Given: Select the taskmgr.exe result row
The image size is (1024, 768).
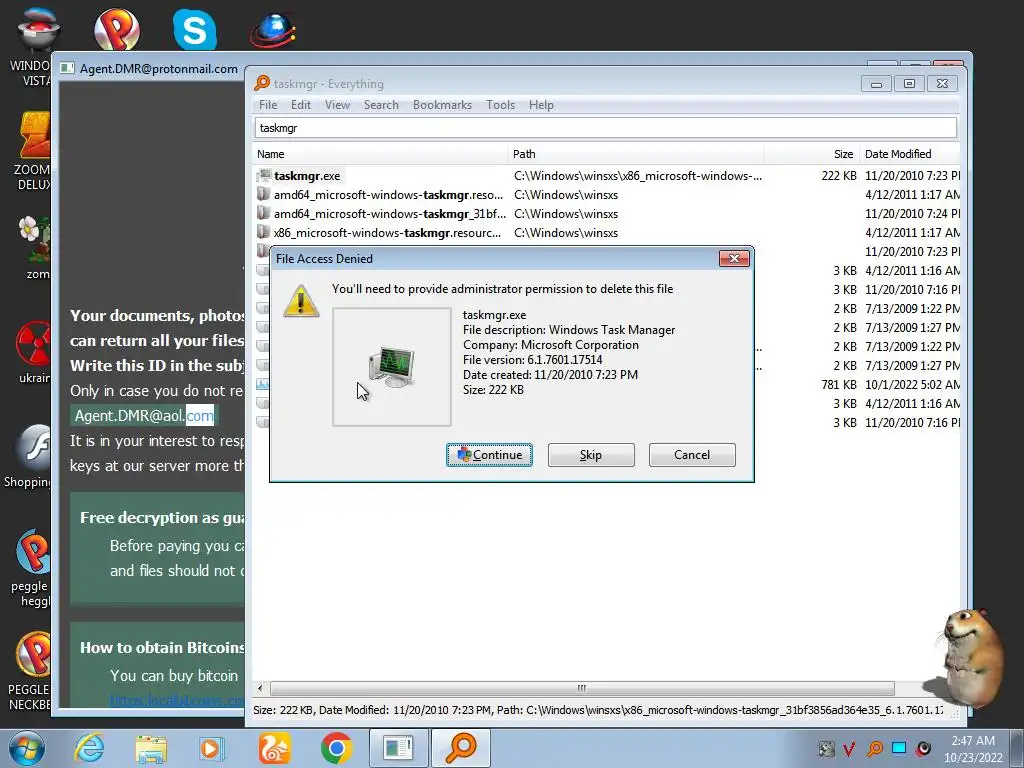Looking at the screenshot, I should click(607, 176).
